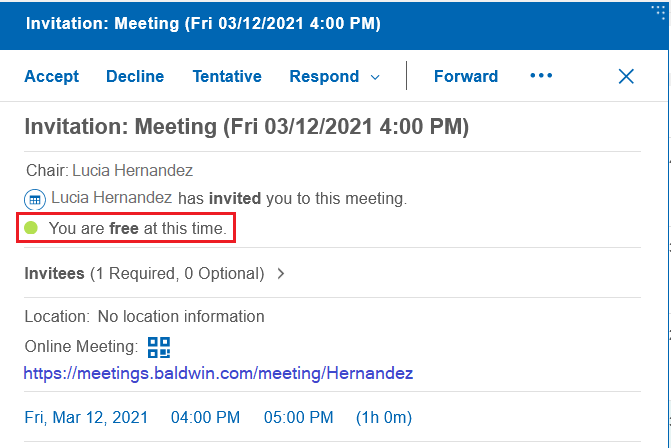Click the date Fri, Mar 12, 2021
671x448 pixels.
pos(86,417)
